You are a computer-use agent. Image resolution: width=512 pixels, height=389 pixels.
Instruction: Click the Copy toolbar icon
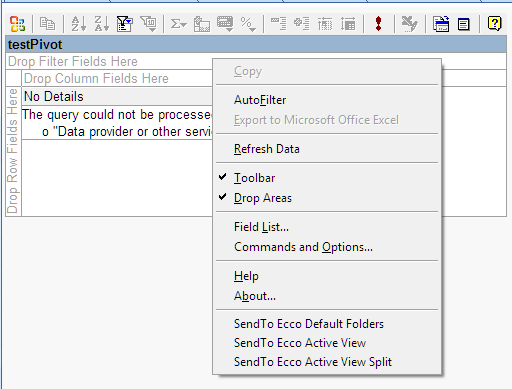click(x=47, y=24)
